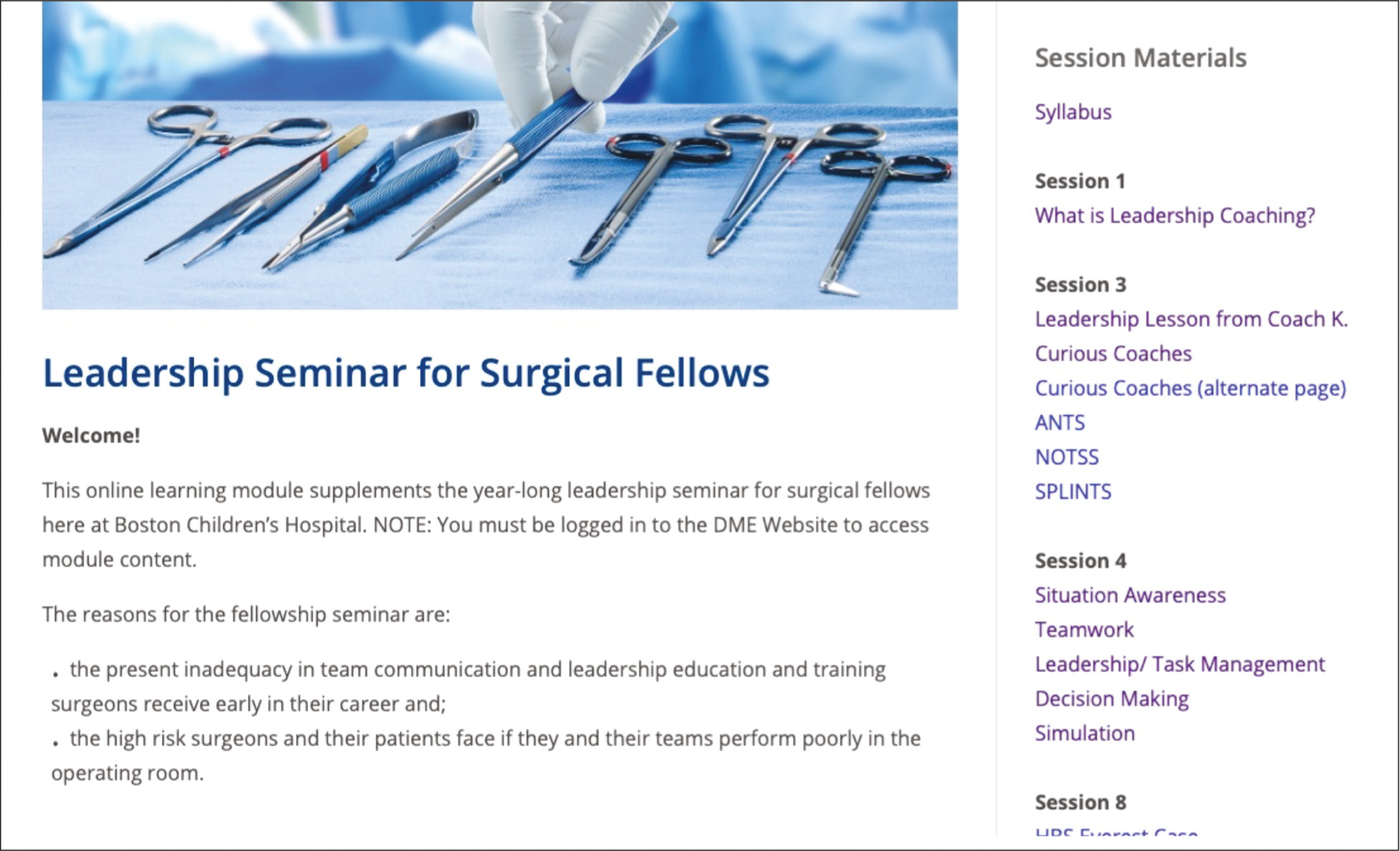Open Curious Coaches (alternate page)
This screenshot has height=851, width=1400.
click(1190, 389)
